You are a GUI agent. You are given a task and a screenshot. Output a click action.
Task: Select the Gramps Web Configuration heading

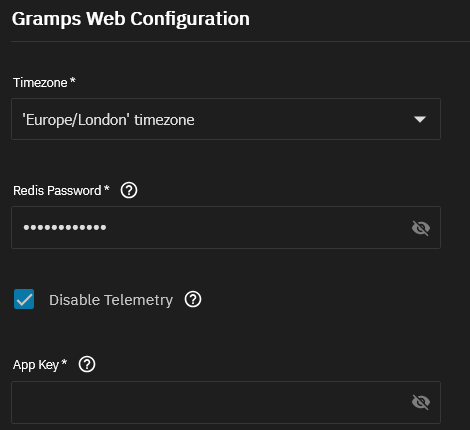(x=131, y=19)
